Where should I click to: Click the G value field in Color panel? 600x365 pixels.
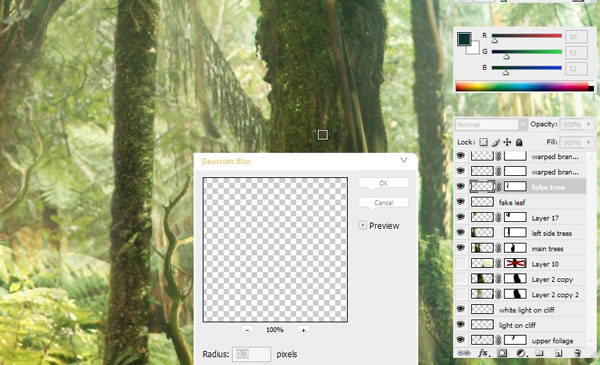(576, 52)
